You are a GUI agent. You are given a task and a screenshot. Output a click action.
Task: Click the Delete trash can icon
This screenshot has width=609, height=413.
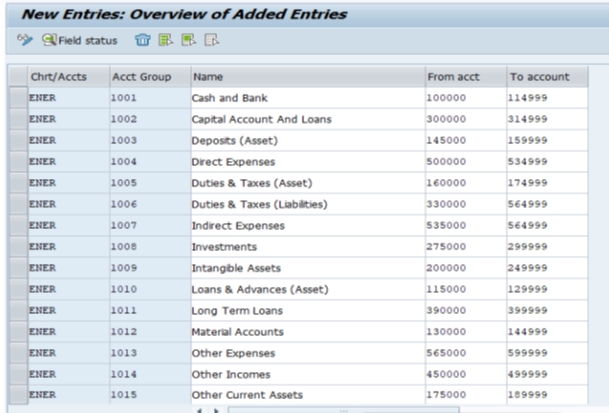[143, 40]
